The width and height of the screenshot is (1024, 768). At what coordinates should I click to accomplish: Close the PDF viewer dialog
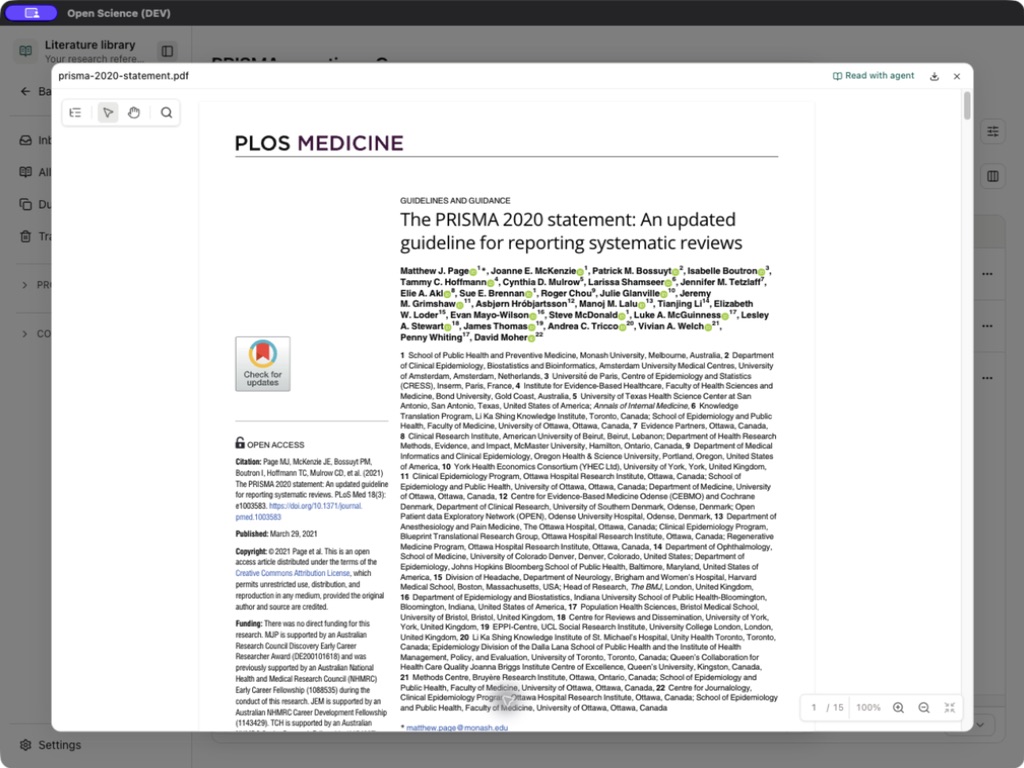pos(957,76)
